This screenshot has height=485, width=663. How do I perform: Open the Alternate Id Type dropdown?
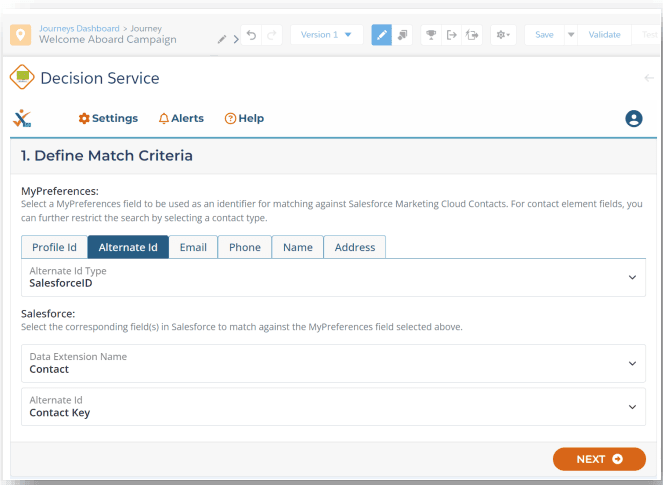[333, 277]
